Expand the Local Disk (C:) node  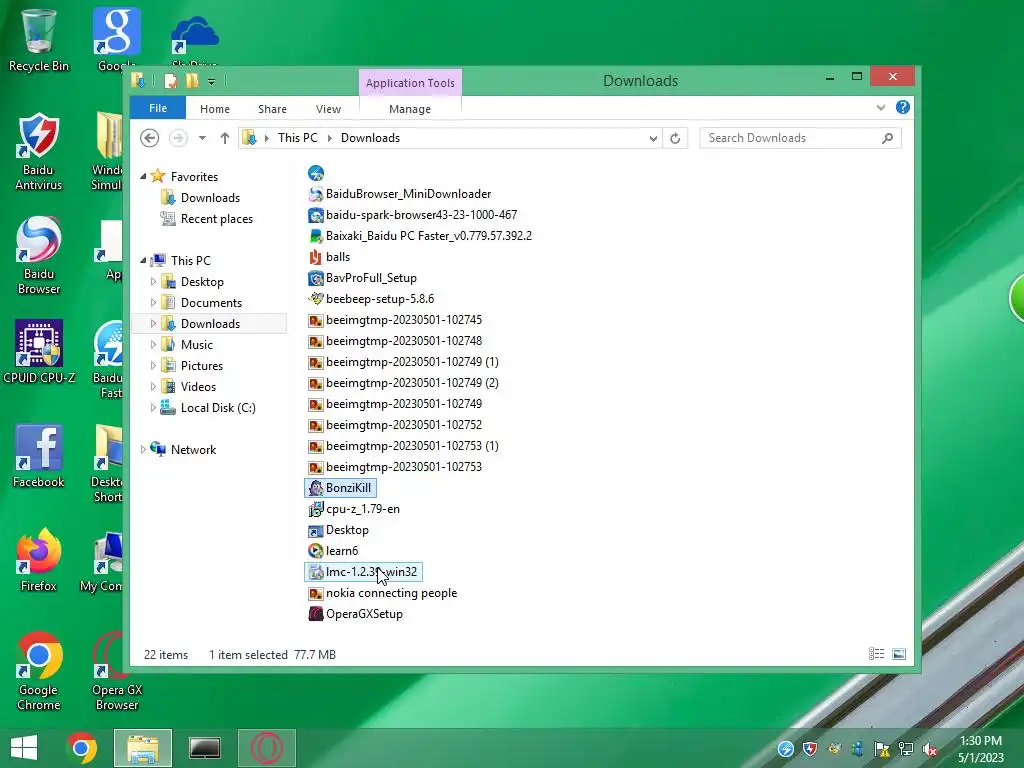pyautogui.click(x=153, y=408)
